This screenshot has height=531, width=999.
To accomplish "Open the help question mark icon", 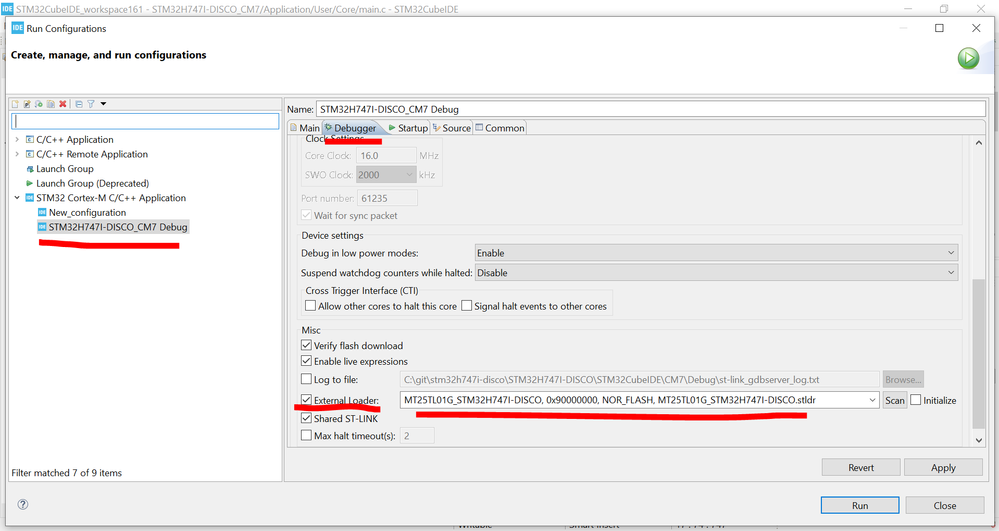I will point(23,504).
